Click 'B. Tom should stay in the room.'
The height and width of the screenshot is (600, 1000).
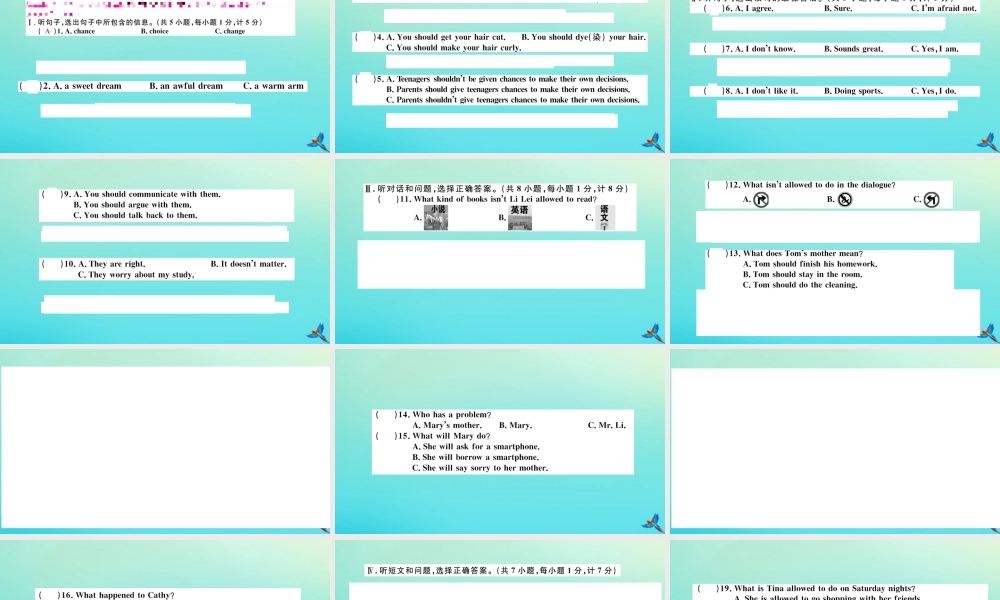(802, 275)
